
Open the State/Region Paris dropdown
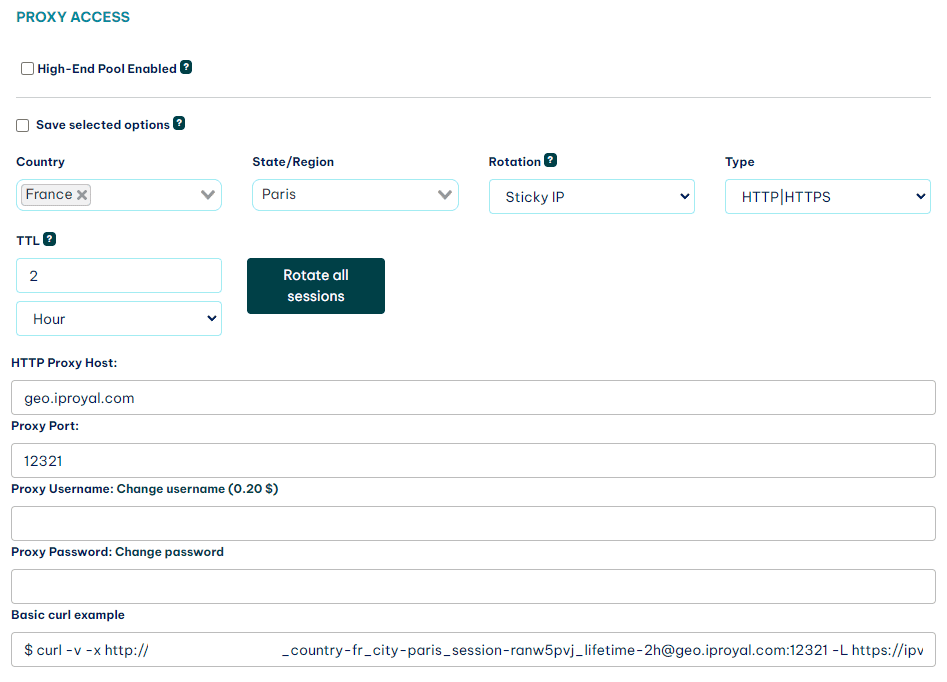[x=355, y=195]
